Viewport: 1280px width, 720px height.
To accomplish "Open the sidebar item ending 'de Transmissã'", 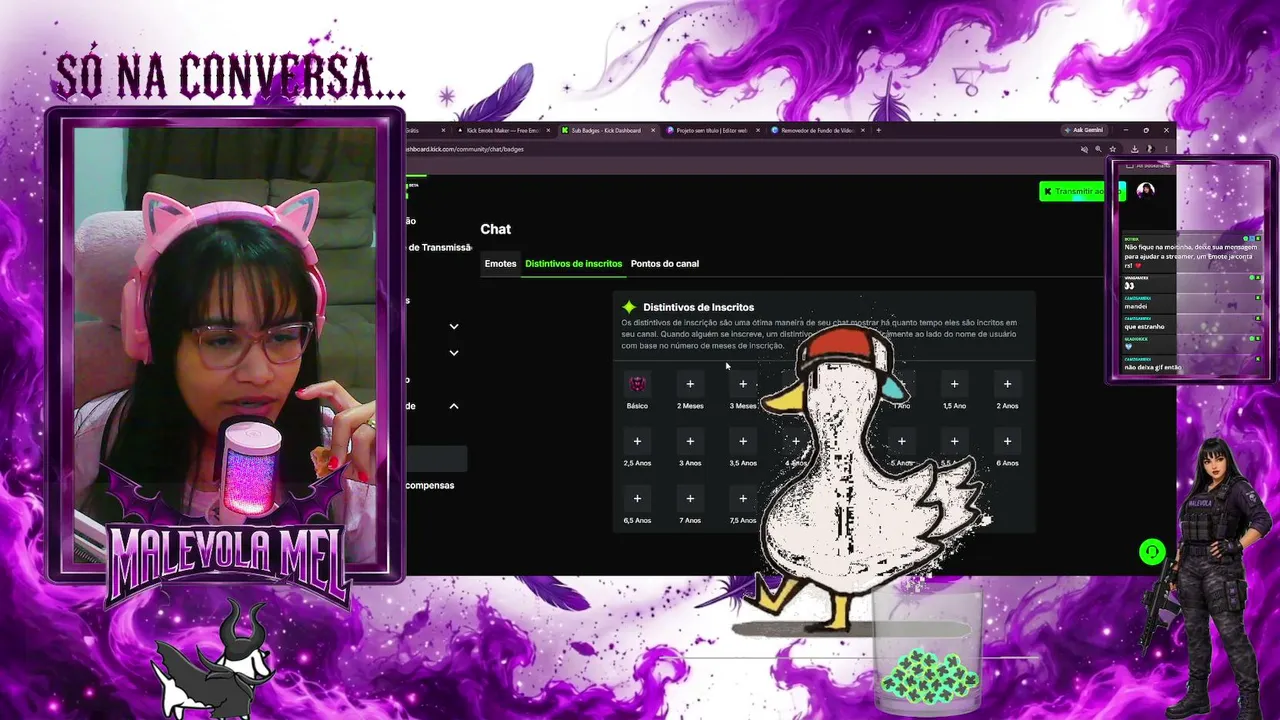I will 439,248.
